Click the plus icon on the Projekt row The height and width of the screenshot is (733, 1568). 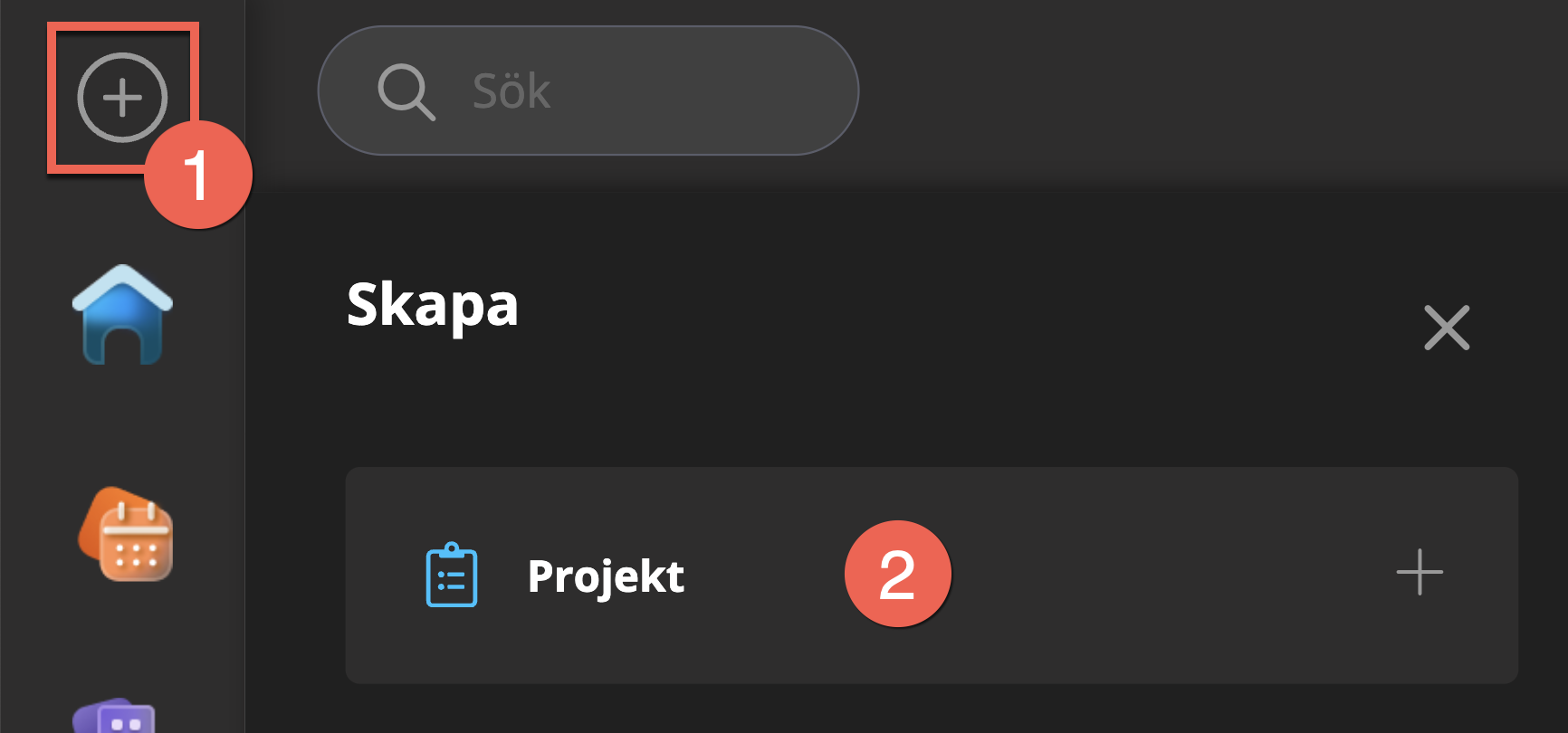coord(1419,573)
